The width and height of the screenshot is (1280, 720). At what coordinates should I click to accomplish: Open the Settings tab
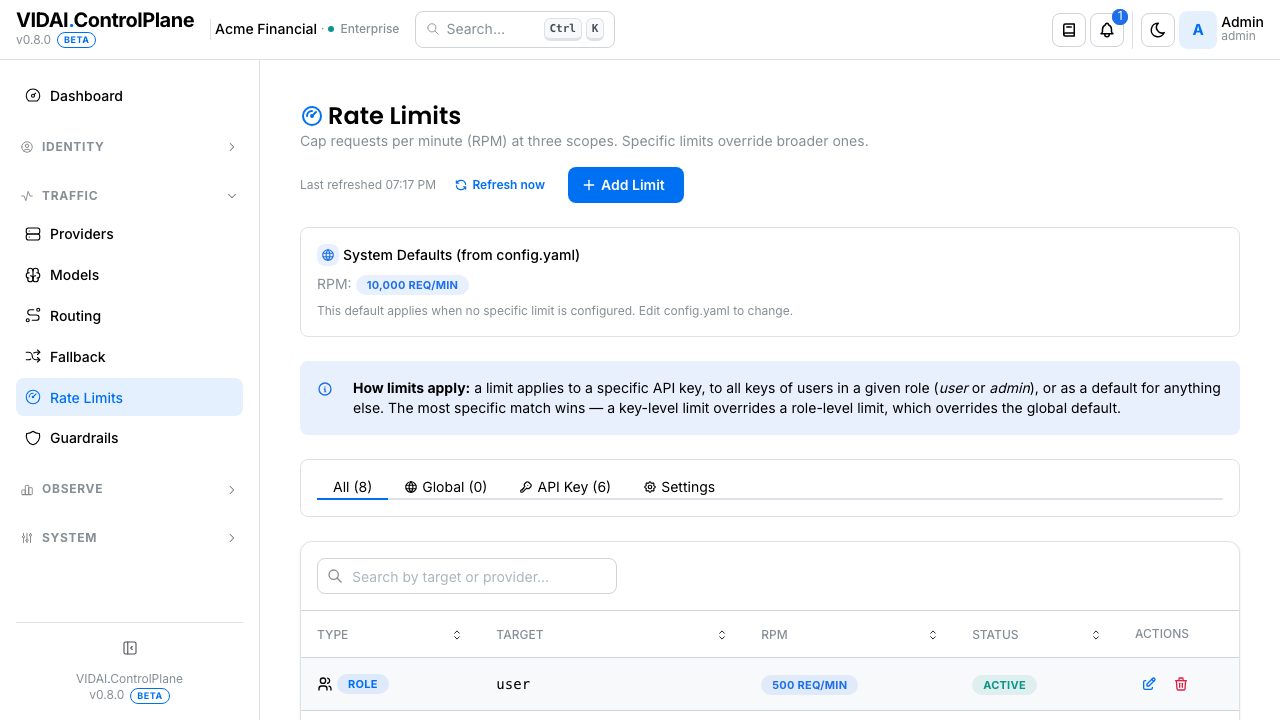click(679, 487)
